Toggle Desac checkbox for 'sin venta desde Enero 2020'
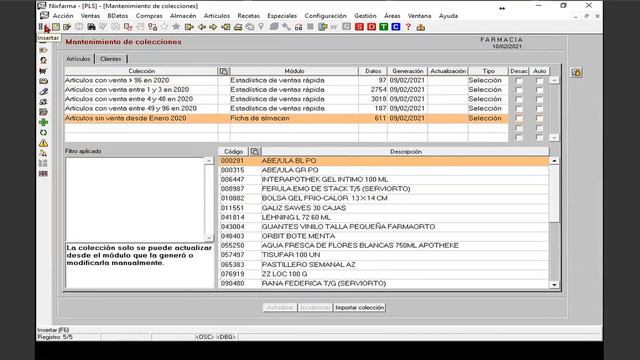The image size is (640, 360). tap(519, 118)
